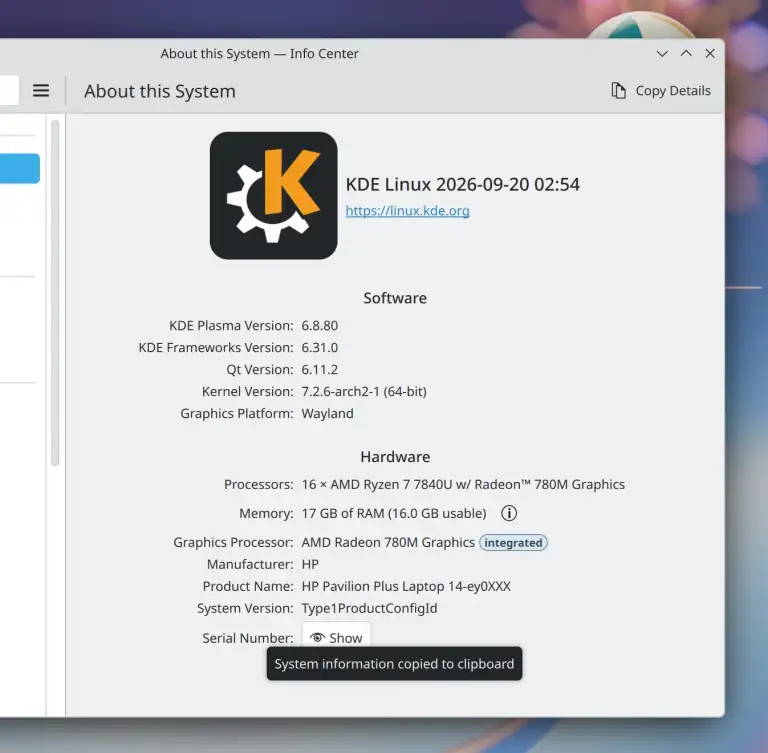
Task: Show the hidden serial number
Action: click(336, 637)
